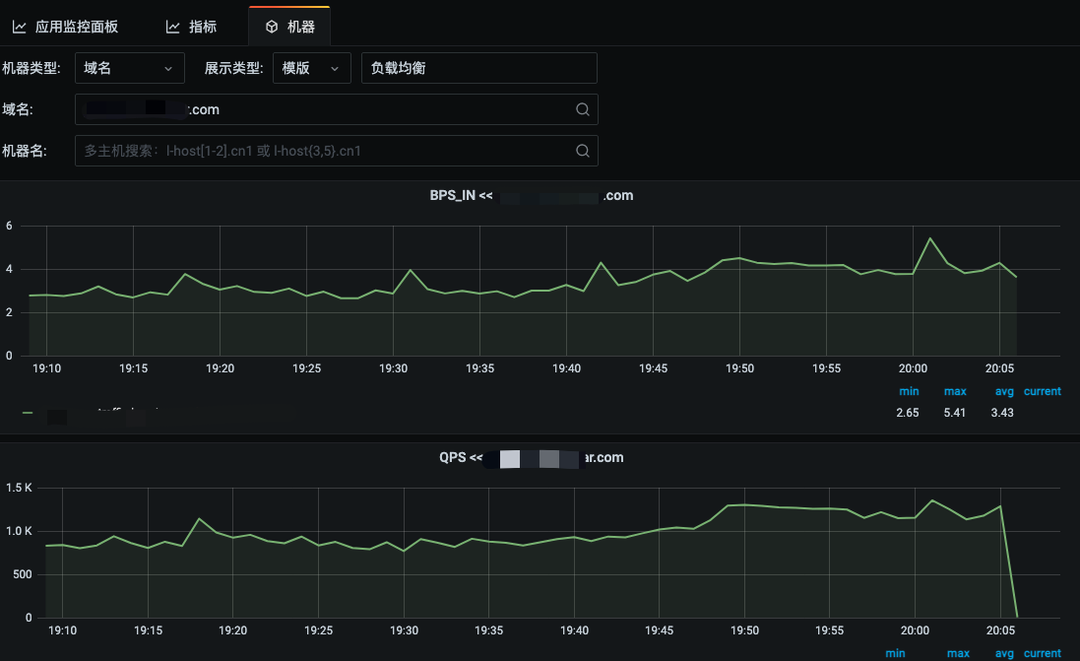The width and height of the screenshot is (1080, 661).
Task: Sort BPS_IN legend by current column
Action: click(x=1042, y=391)
